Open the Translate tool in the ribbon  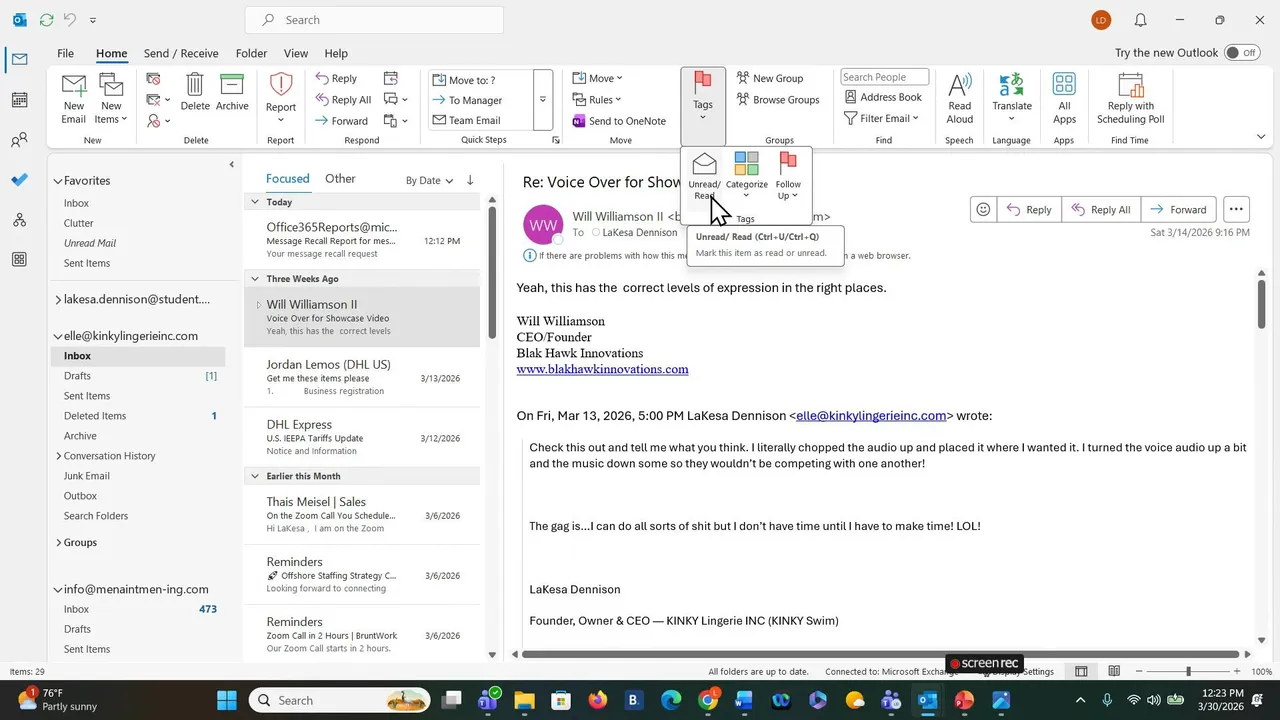tap(1012, 98)
